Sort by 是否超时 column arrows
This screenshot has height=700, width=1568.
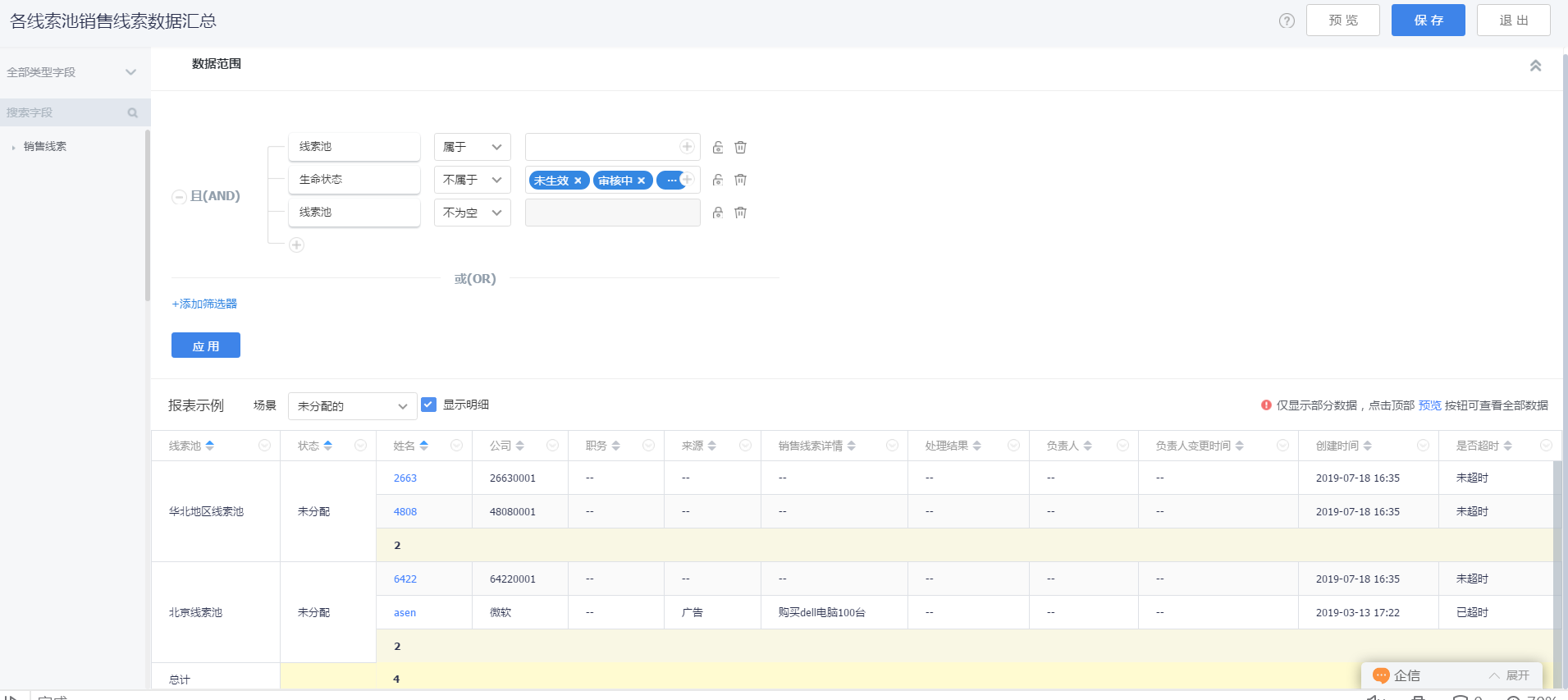pyautogui.click(x=1508, y=446)
